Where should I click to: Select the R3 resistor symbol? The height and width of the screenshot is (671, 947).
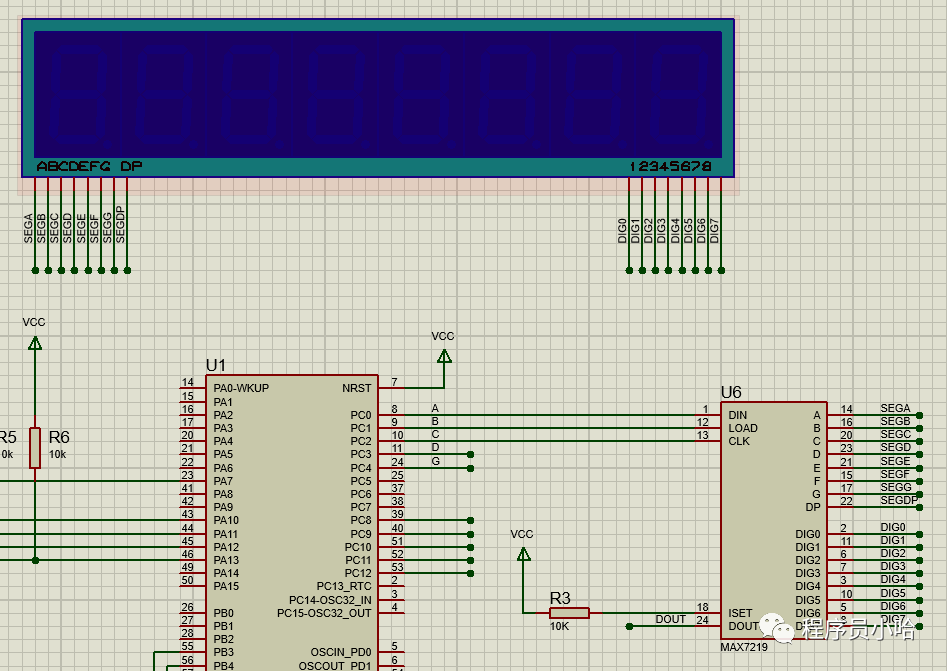coord(569,613)
